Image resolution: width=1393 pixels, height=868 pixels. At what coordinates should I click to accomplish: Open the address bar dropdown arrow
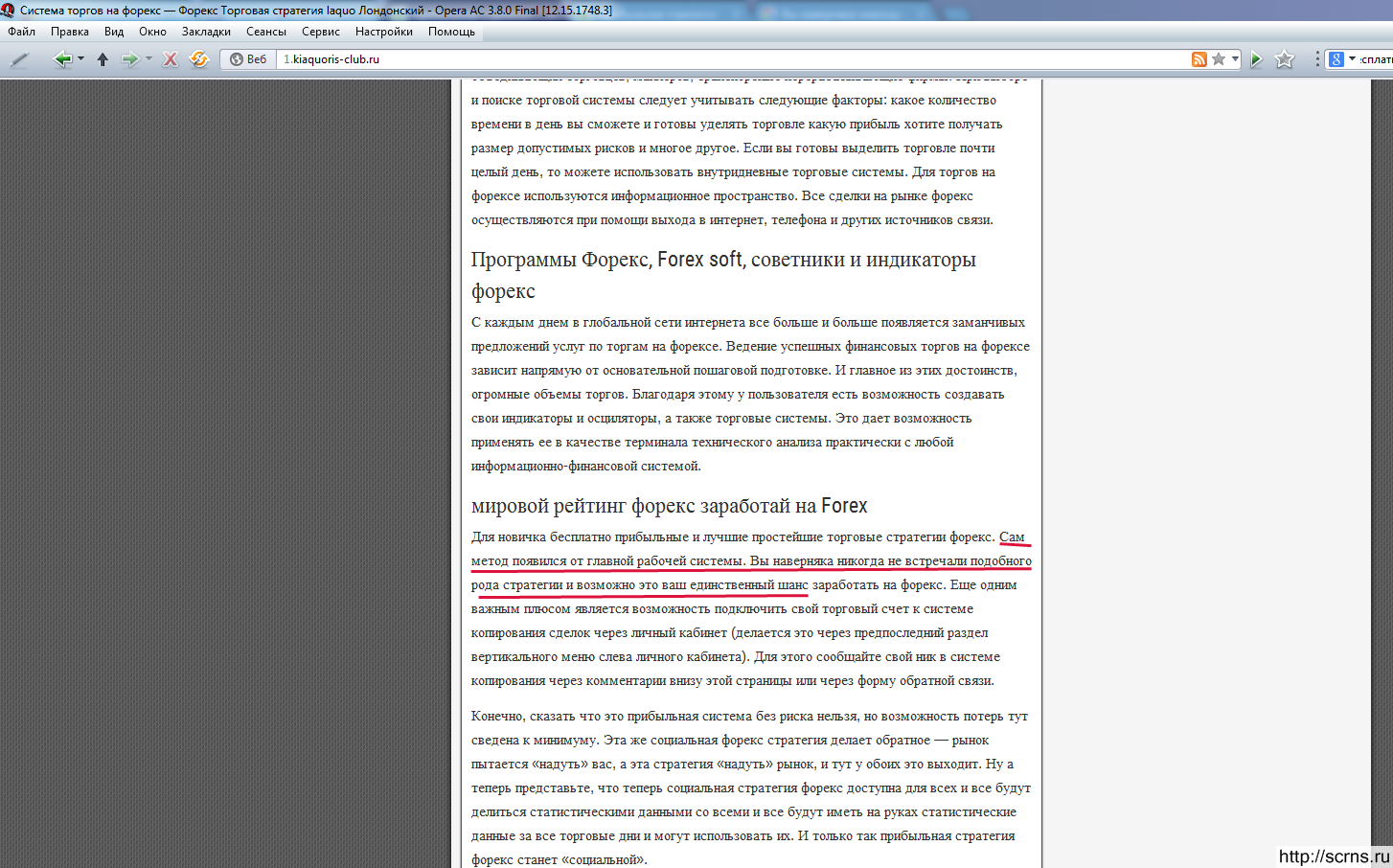click(x=1235, y=59)
